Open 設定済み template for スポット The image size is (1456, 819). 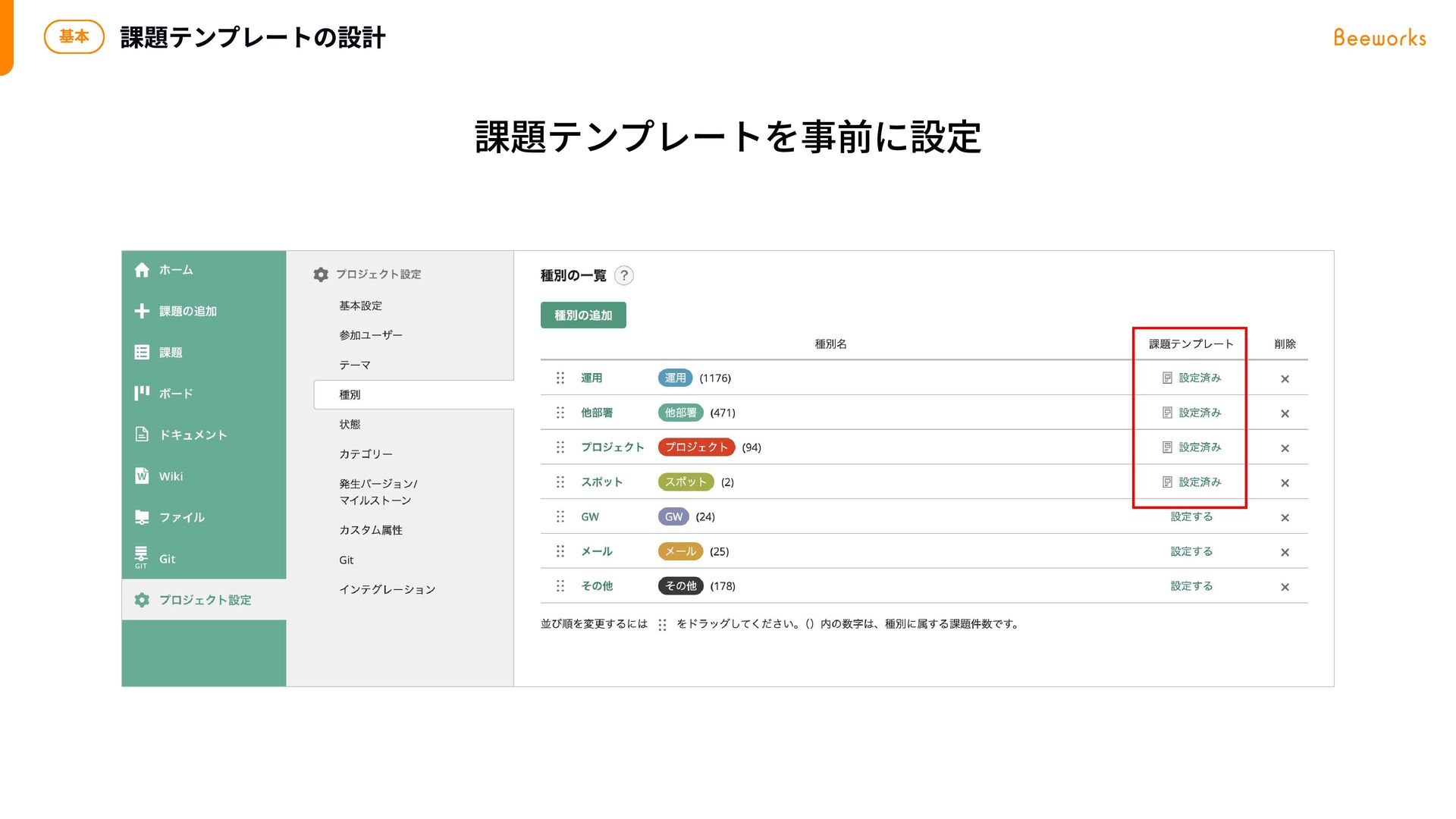[1199, 482]
